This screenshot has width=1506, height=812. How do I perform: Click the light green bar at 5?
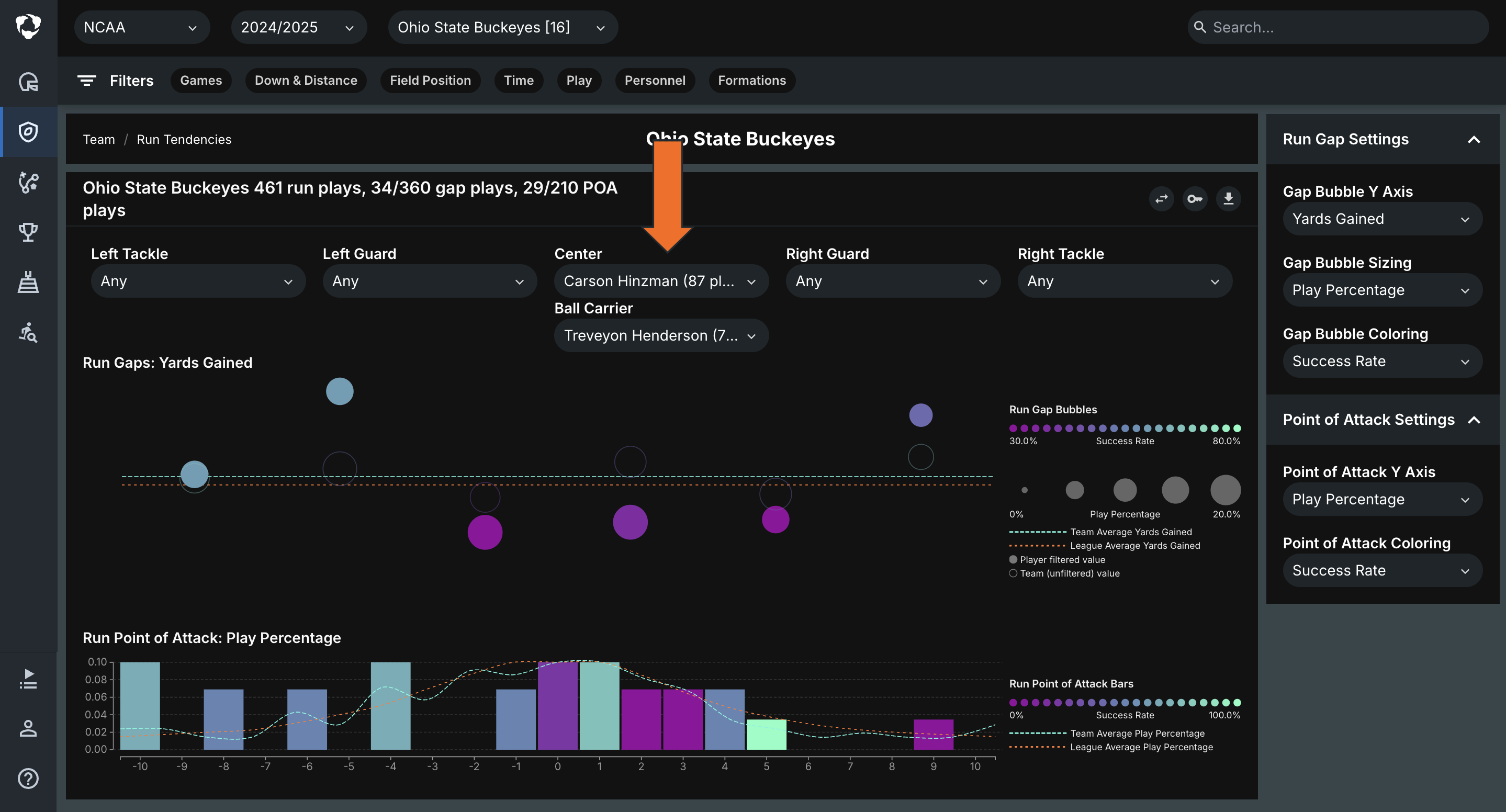point(766,734)
